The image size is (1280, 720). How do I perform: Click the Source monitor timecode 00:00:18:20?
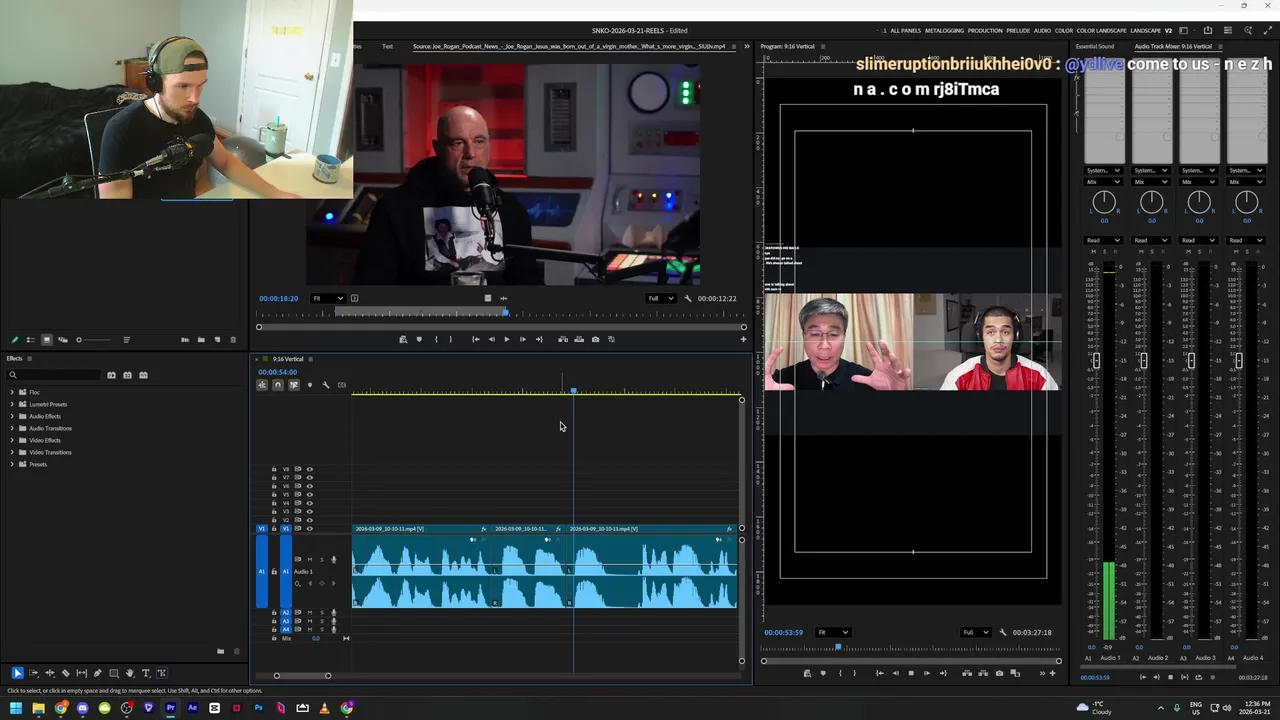(x=278, y=298)
